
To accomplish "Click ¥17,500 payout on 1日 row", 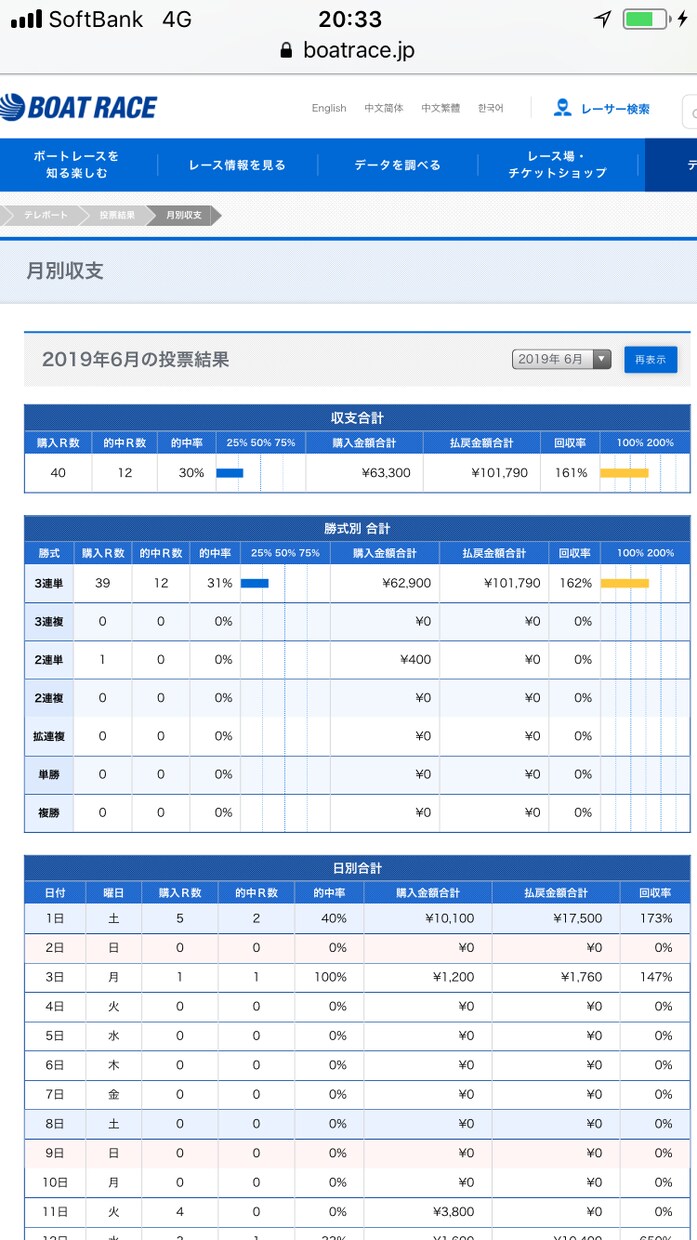I will tap(579, 918).
